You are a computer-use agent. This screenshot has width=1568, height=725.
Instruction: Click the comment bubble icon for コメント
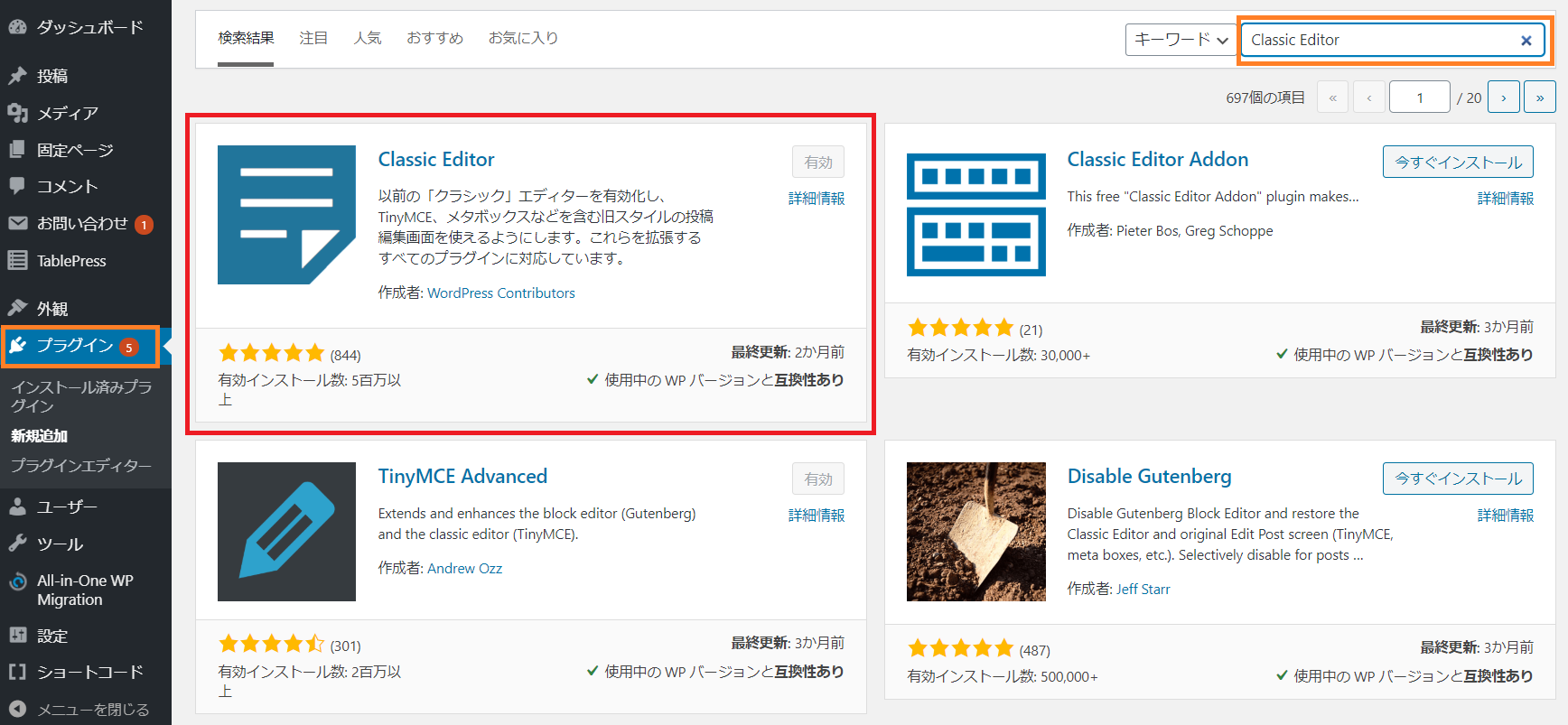click(17, 186)
